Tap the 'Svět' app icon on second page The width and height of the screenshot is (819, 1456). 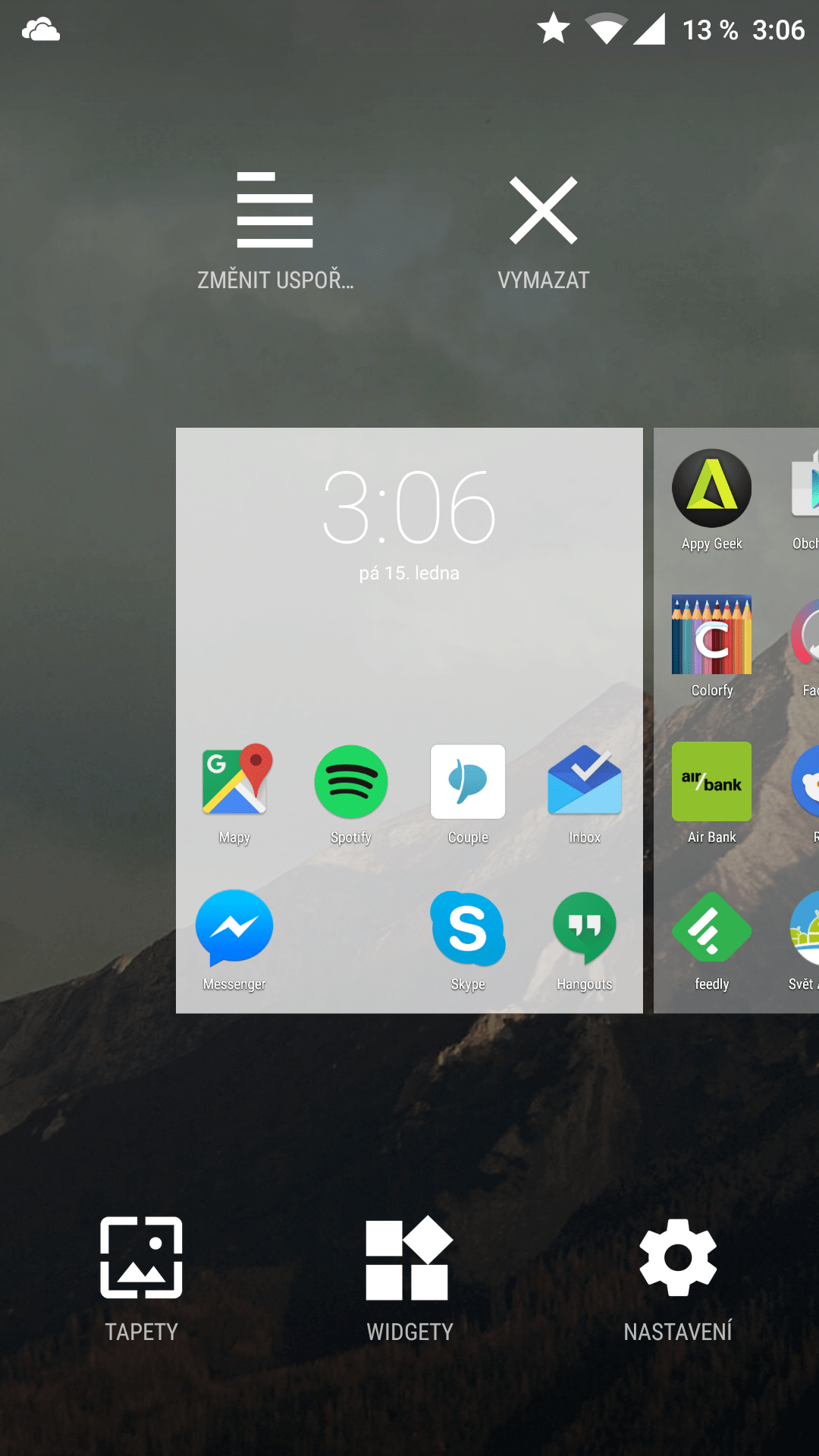coord(805,929)
